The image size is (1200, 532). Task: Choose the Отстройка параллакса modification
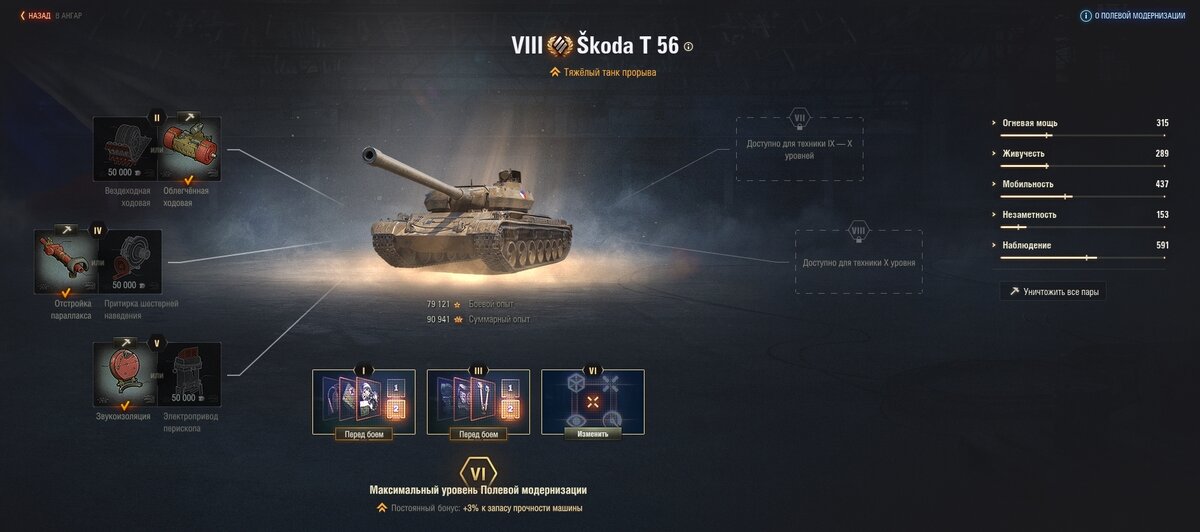click(x=66, y=260)
